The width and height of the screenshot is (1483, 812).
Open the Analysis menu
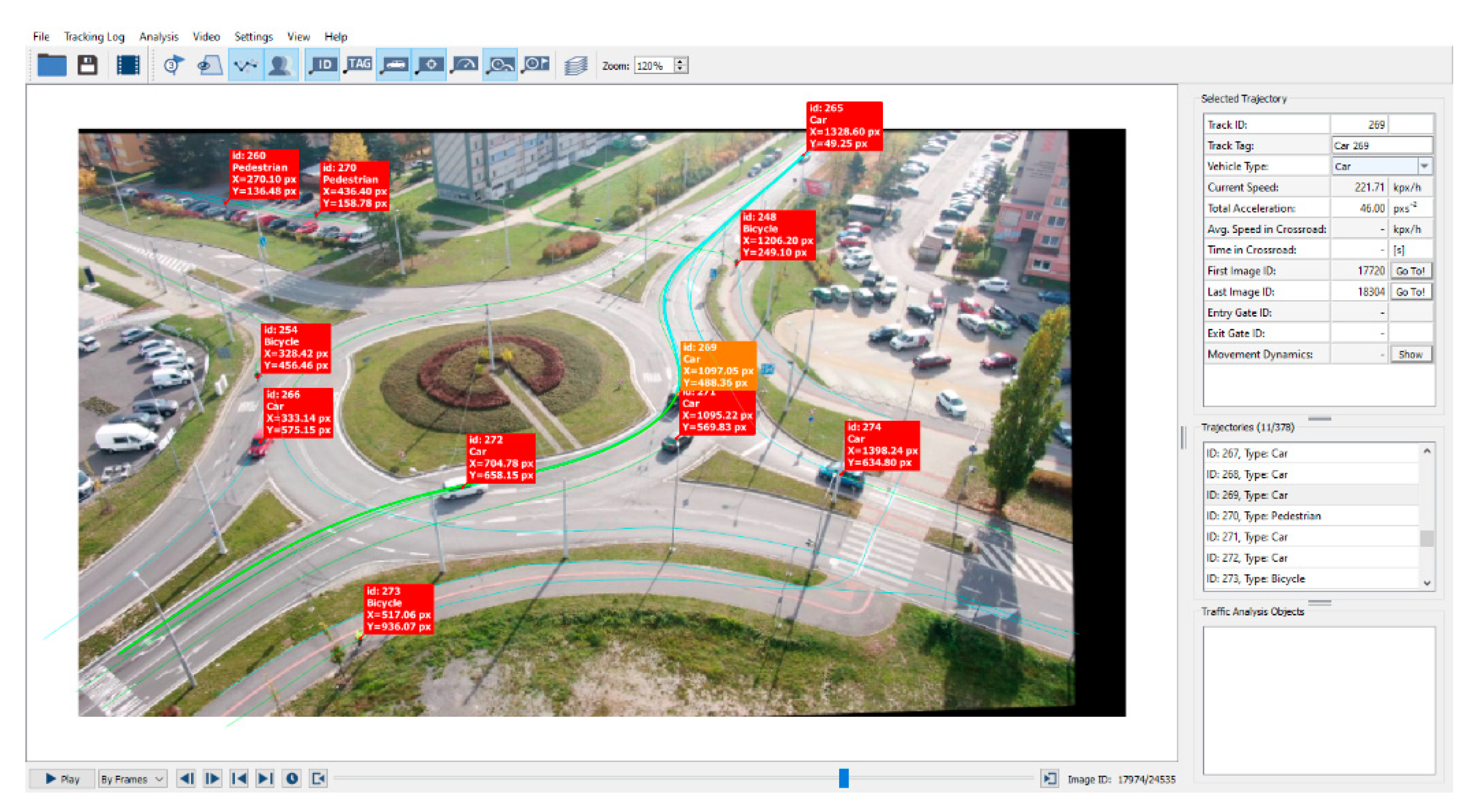(x=158, y=37)
